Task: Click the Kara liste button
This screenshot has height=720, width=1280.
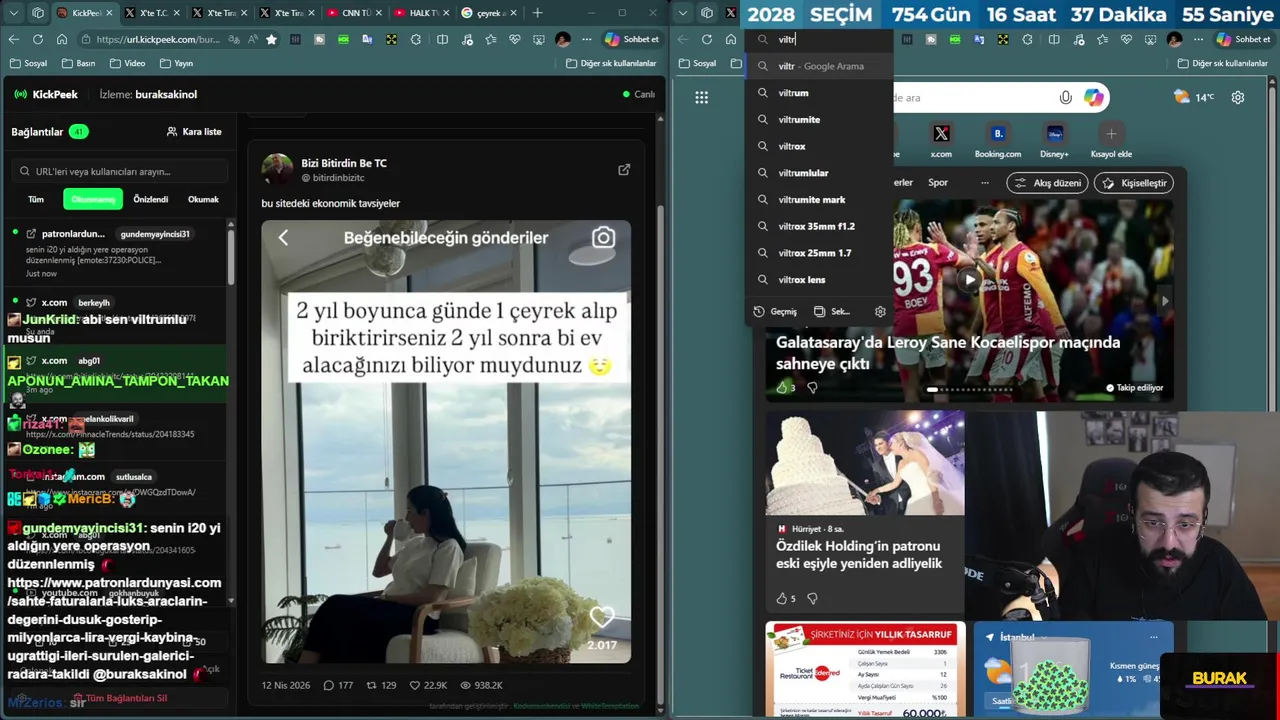Action: click(194, 131)
